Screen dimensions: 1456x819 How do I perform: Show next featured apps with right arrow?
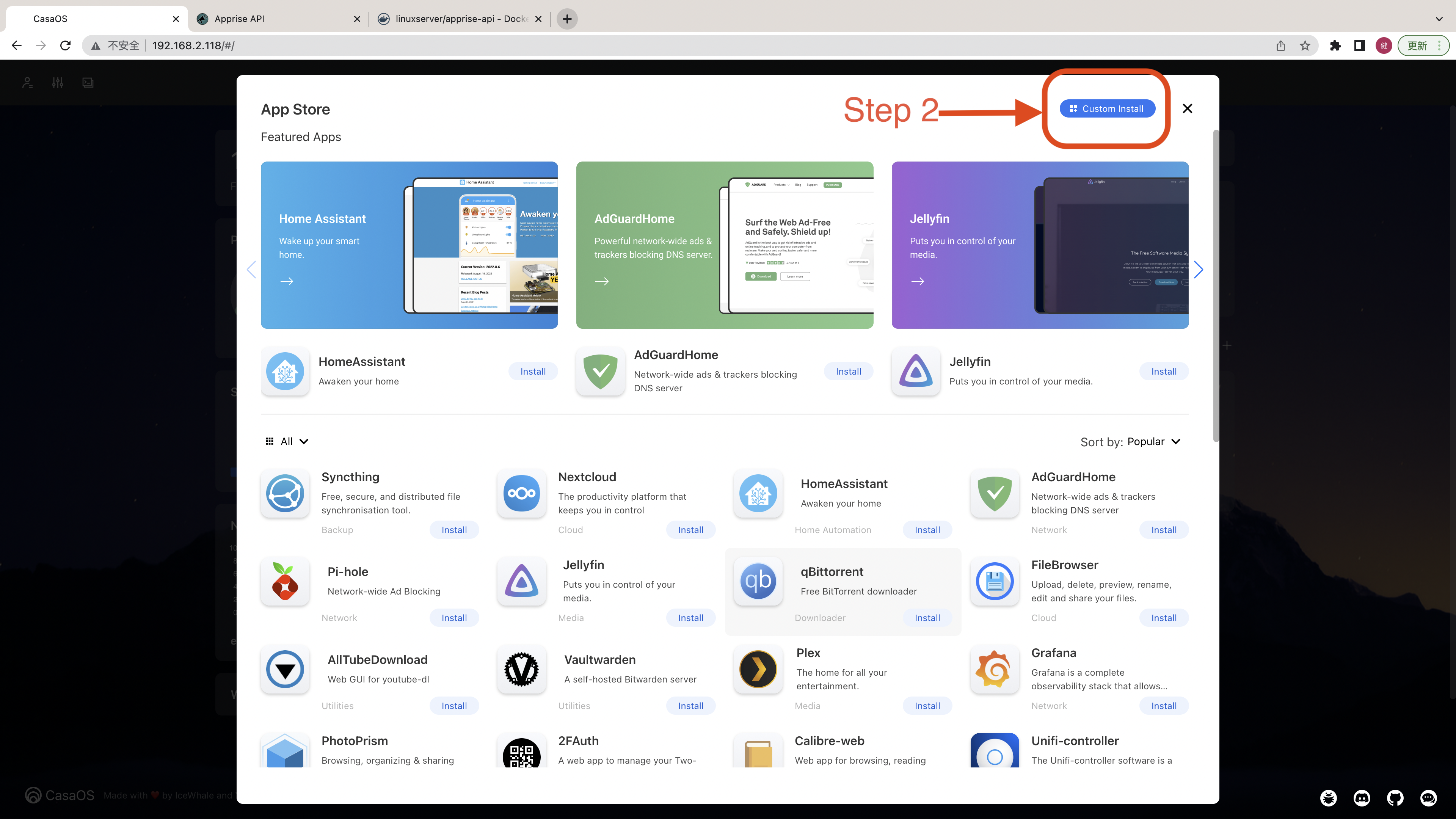1198,270
